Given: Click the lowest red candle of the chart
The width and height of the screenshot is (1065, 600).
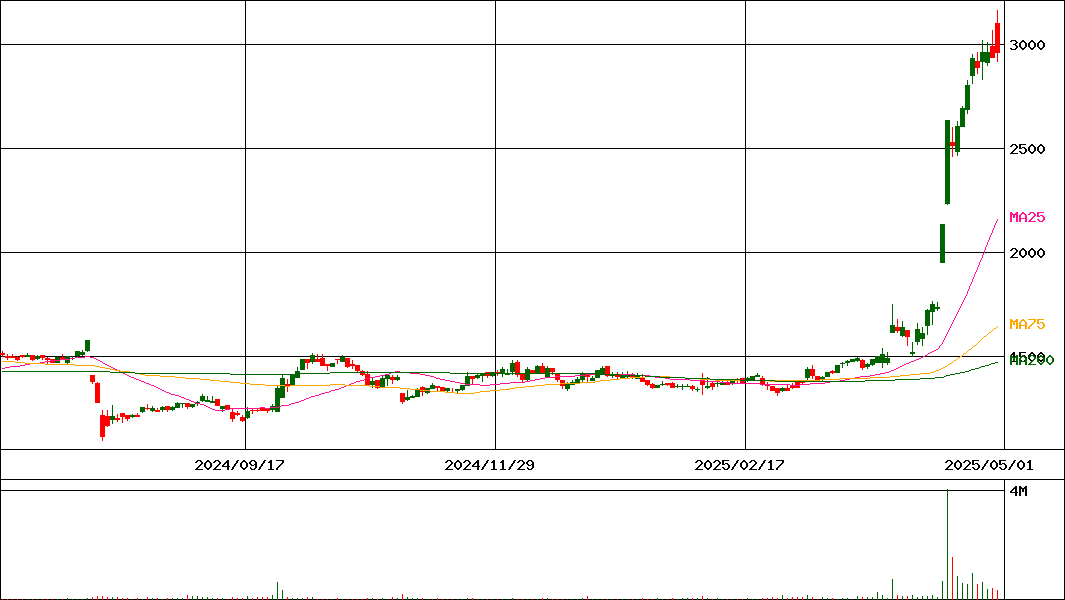Looking at the screenshot, I should coord(102,427).
